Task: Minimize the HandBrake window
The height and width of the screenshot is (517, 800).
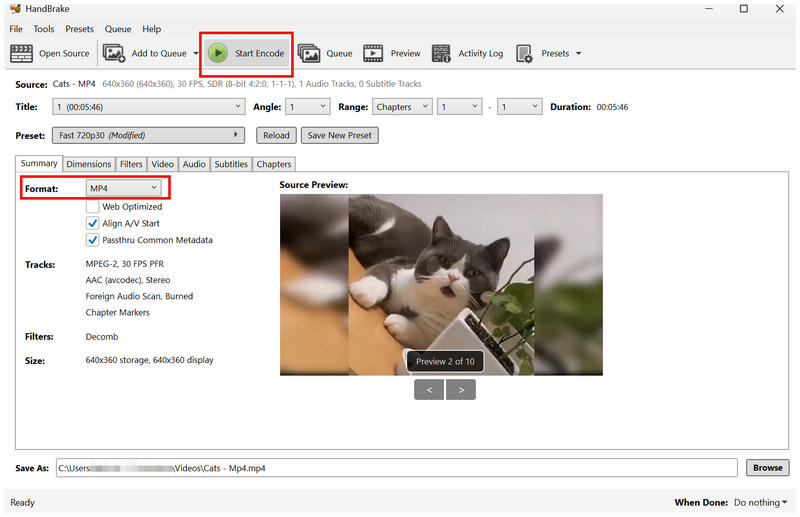Action: (709, 9)
